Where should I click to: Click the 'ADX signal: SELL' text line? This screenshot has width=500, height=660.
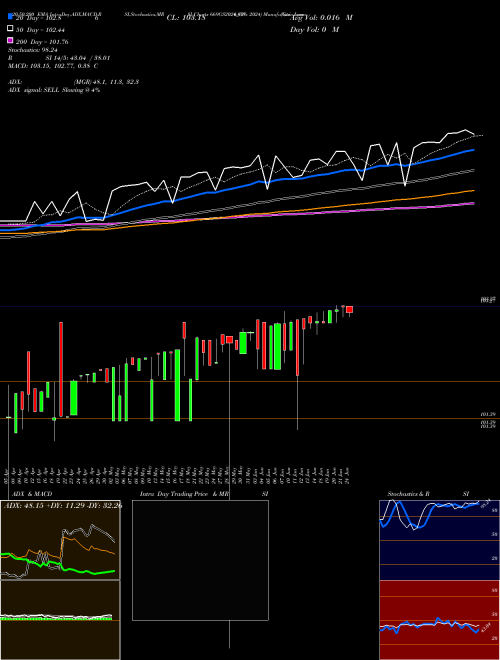(54, 90)
